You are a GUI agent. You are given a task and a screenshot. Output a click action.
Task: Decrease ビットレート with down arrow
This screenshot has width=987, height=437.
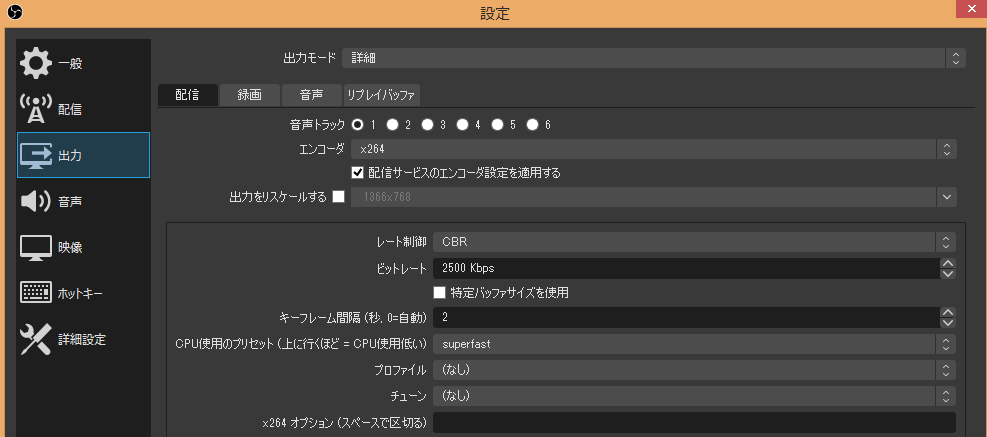coord(948,273)
